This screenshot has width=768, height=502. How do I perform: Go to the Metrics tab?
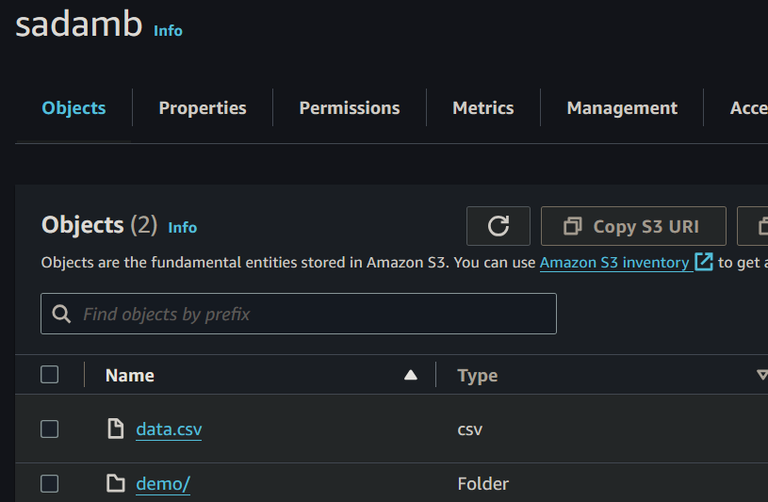point(483,108)
